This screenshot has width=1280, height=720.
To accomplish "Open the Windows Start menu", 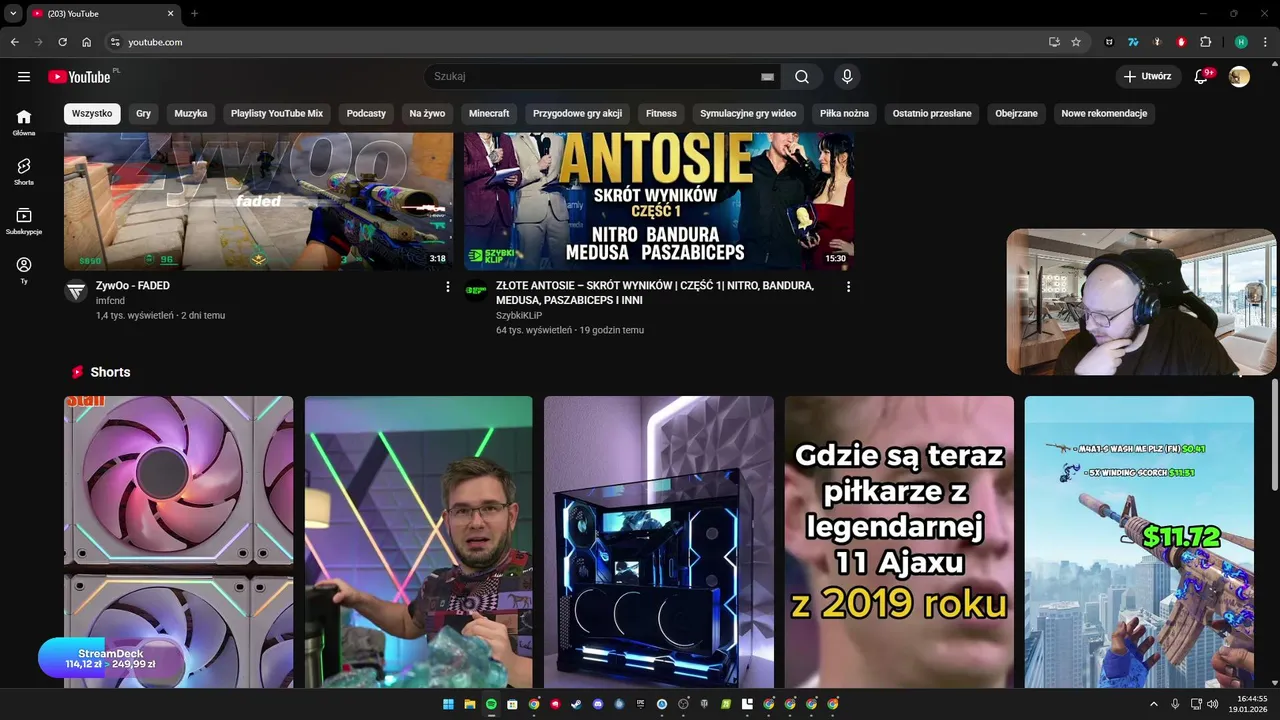I will 448,704.
